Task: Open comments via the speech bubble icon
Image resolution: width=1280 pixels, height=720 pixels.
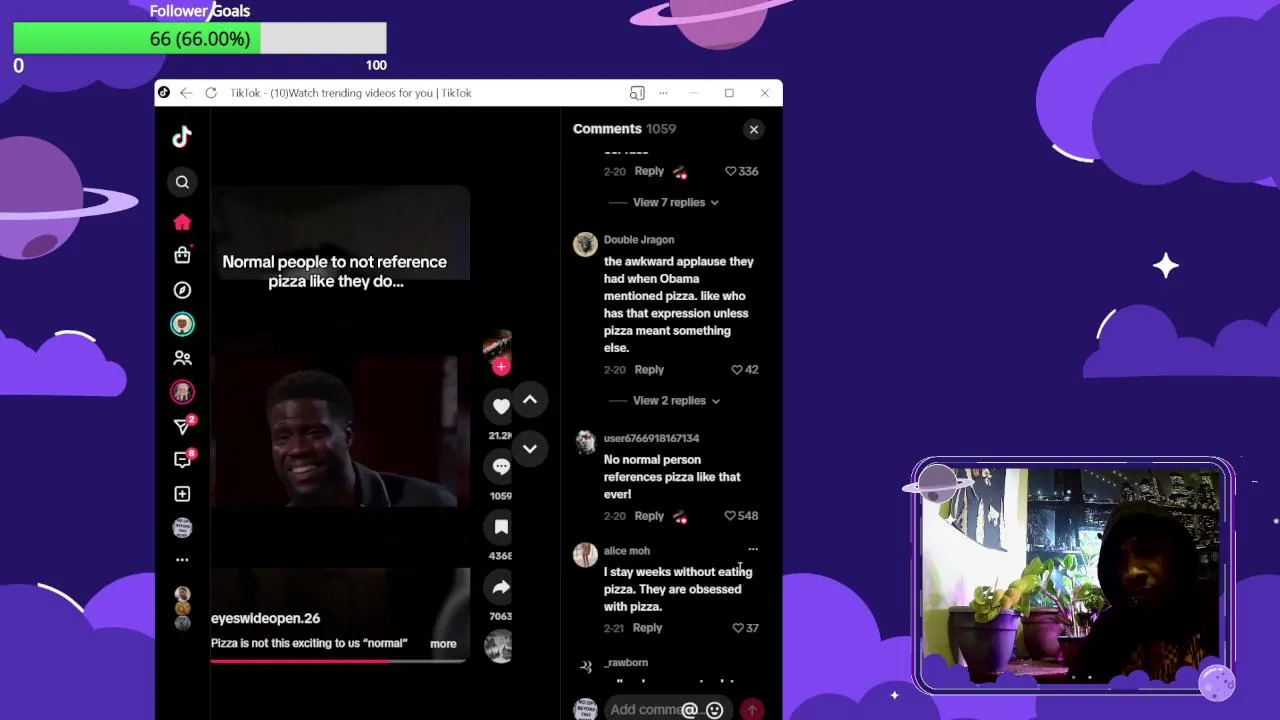Action: 501,466
